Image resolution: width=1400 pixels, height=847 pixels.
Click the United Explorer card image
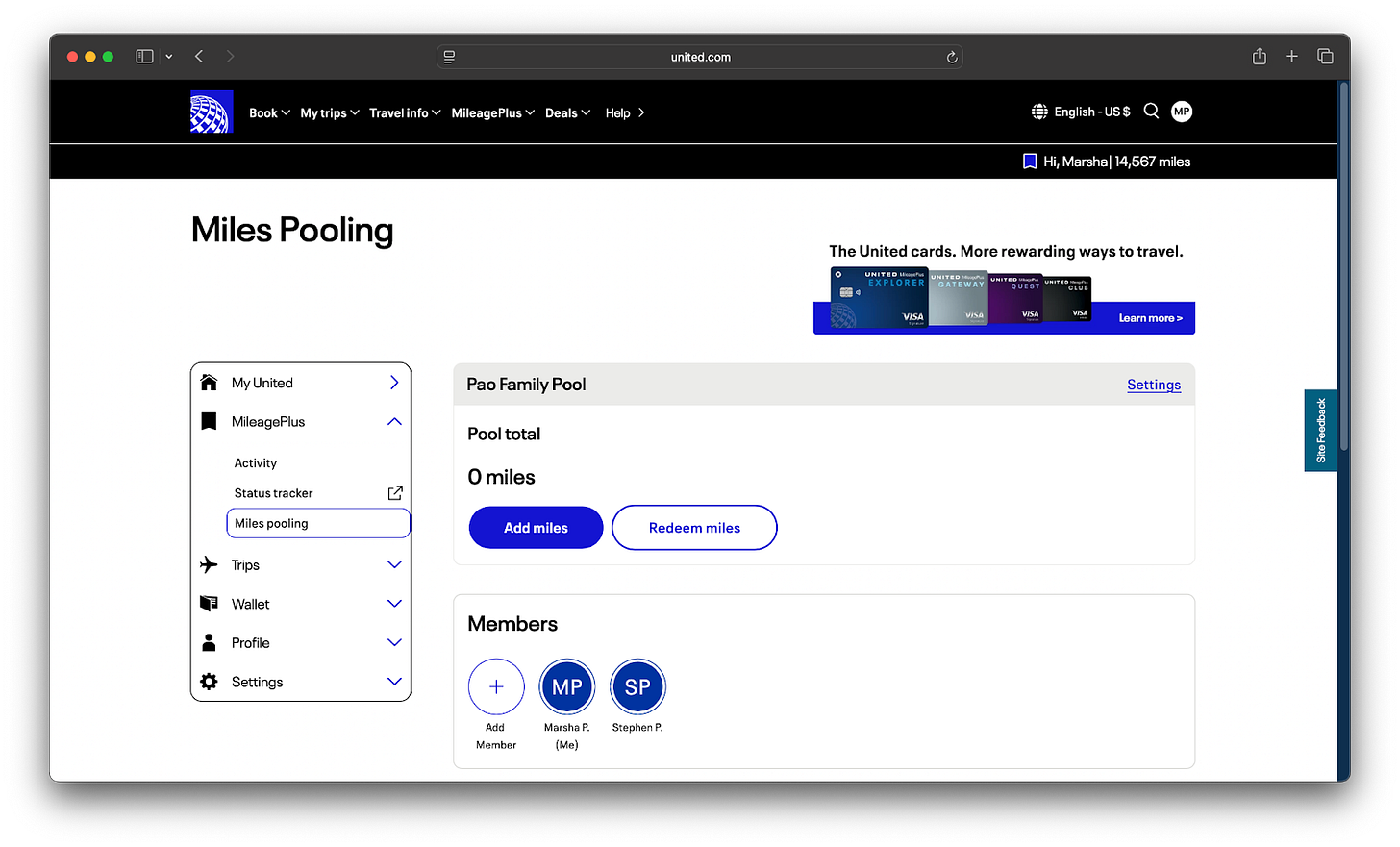pyautogui.click(x=879, y=298)
